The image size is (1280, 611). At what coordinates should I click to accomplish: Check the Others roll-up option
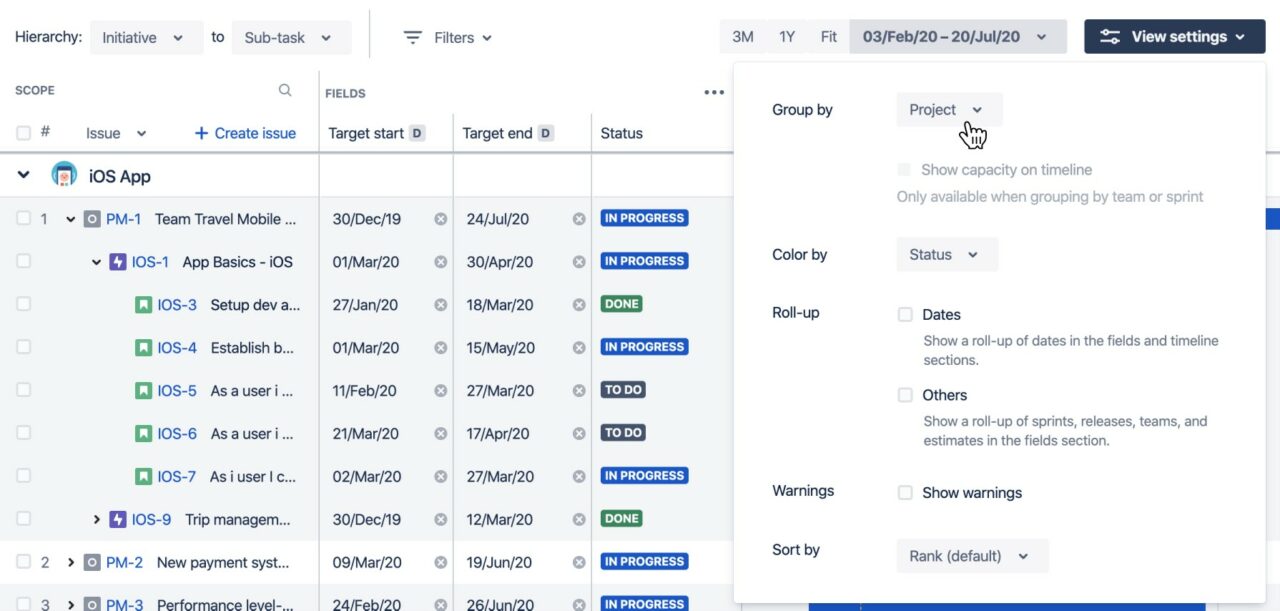click(x=905, y=395)
